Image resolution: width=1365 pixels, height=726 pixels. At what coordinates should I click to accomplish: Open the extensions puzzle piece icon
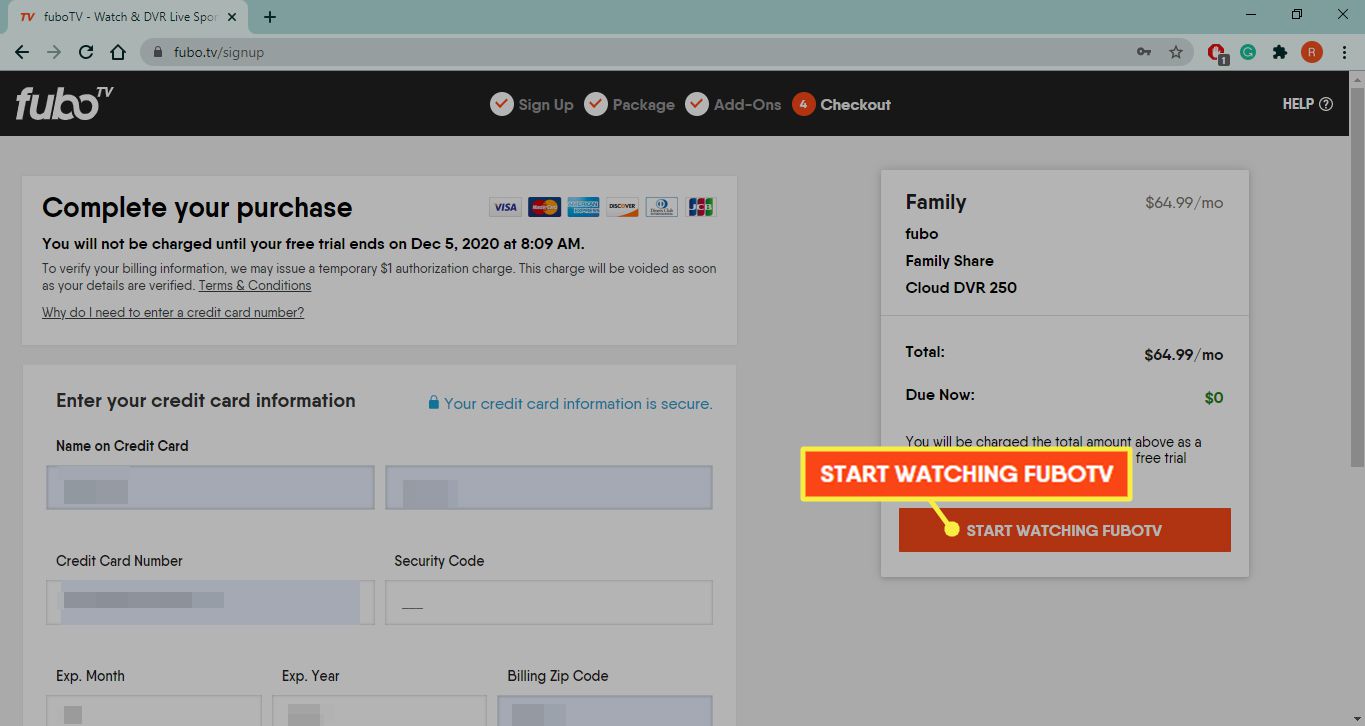pyautogui.click(x=1280, y=52)
